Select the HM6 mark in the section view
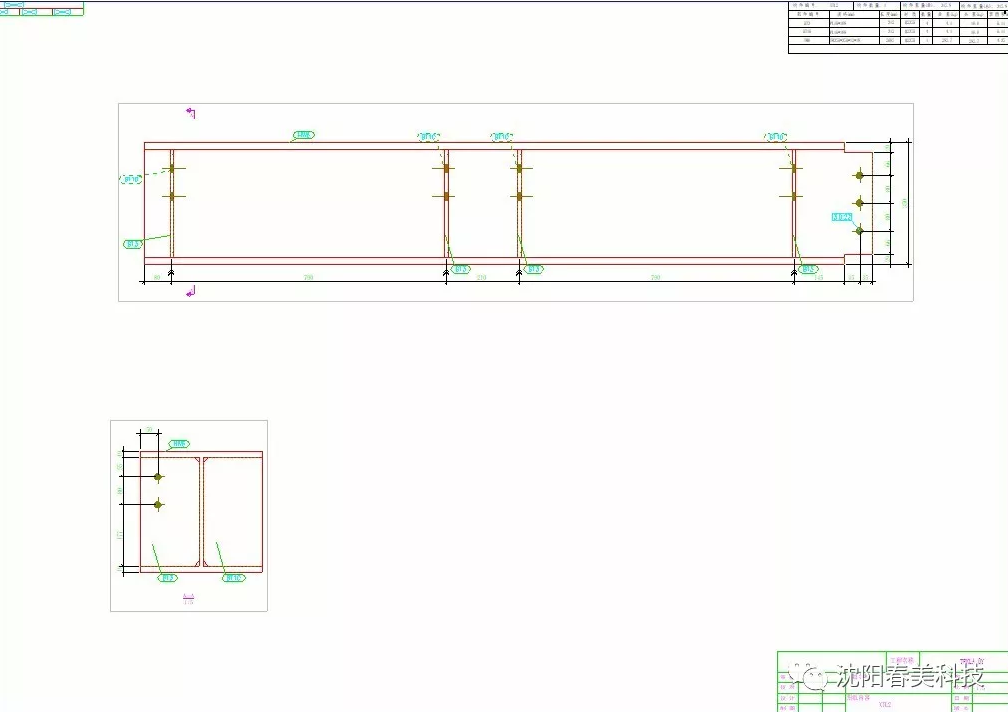Screen dimensions: 1008x712 click(x=179, y=444)
